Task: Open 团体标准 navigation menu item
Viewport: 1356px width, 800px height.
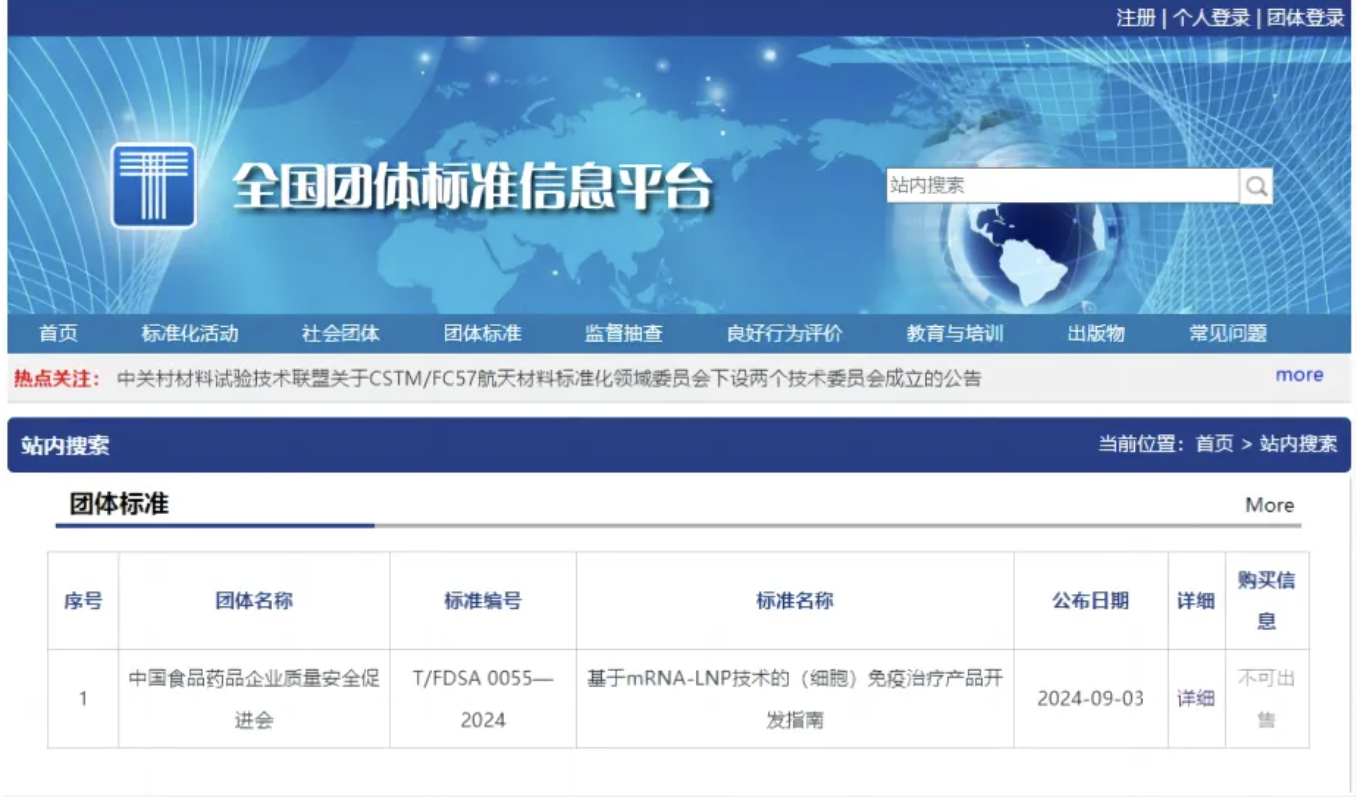Action: 483,334
